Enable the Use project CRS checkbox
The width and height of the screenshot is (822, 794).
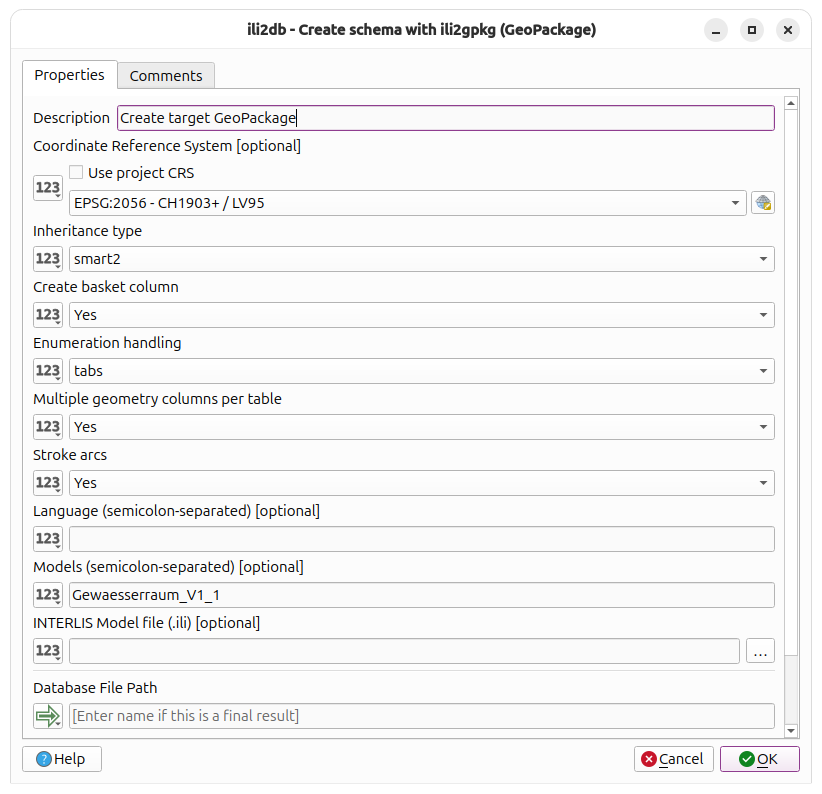[x=76, y=172]
